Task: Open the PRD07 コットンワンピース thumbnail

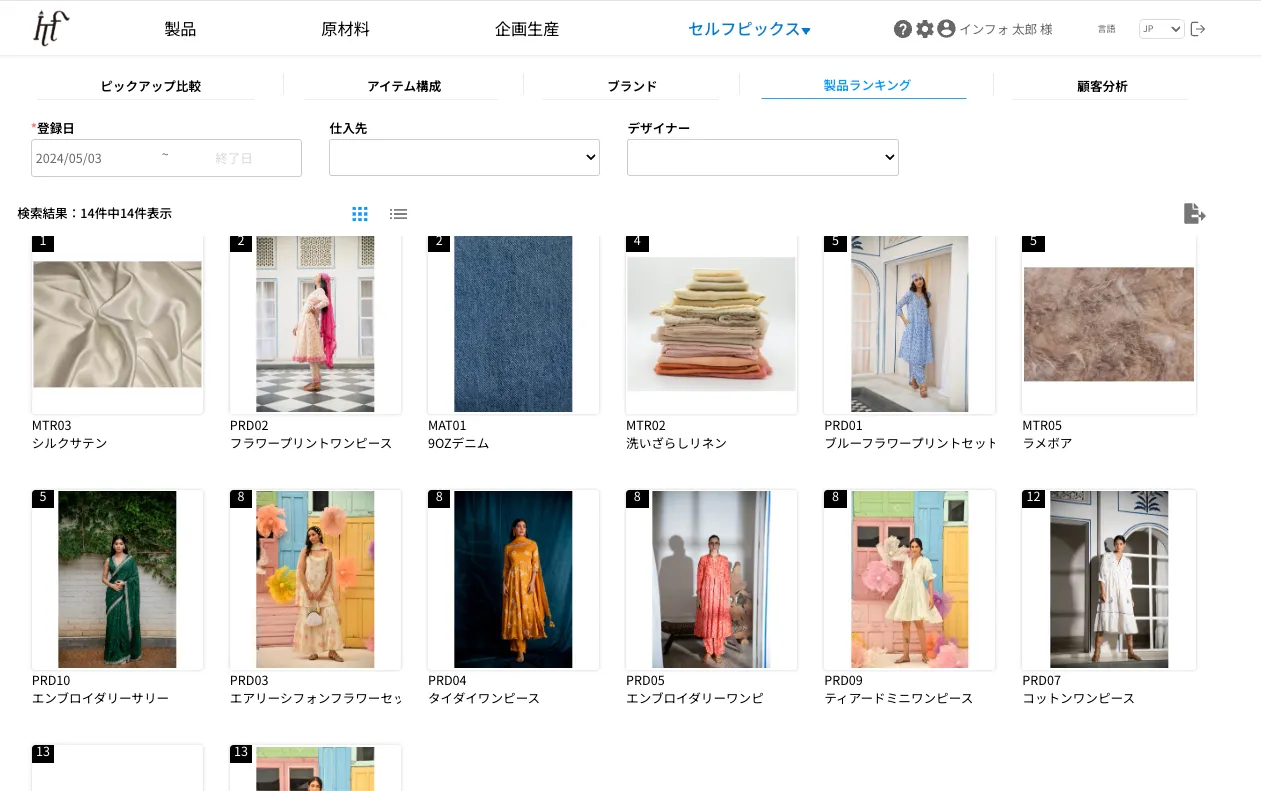Action: click(x=1108, y=579)
